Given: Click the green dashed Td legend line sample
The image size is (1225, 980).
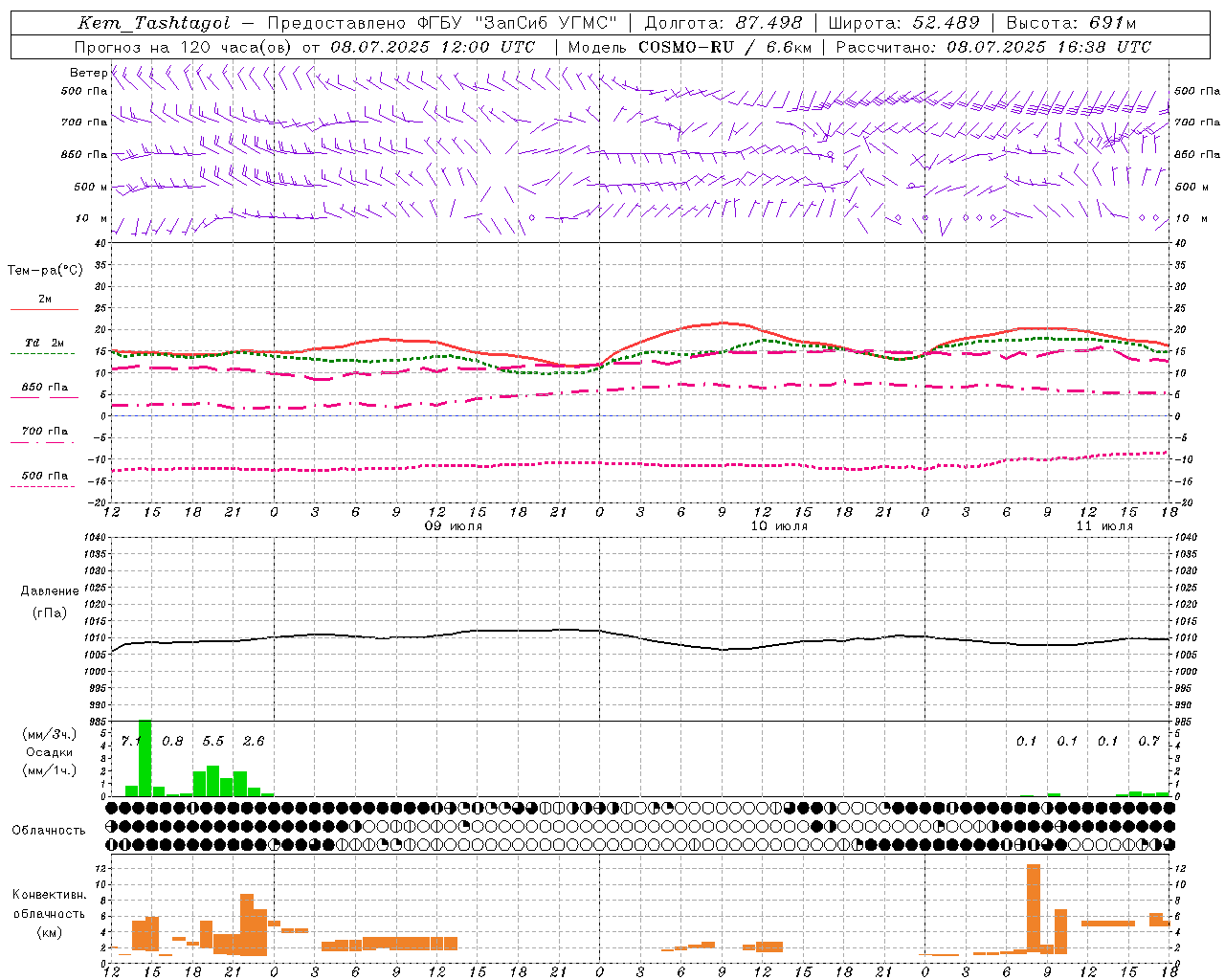Looking at the screenshot, I should (x=42, y=354).
